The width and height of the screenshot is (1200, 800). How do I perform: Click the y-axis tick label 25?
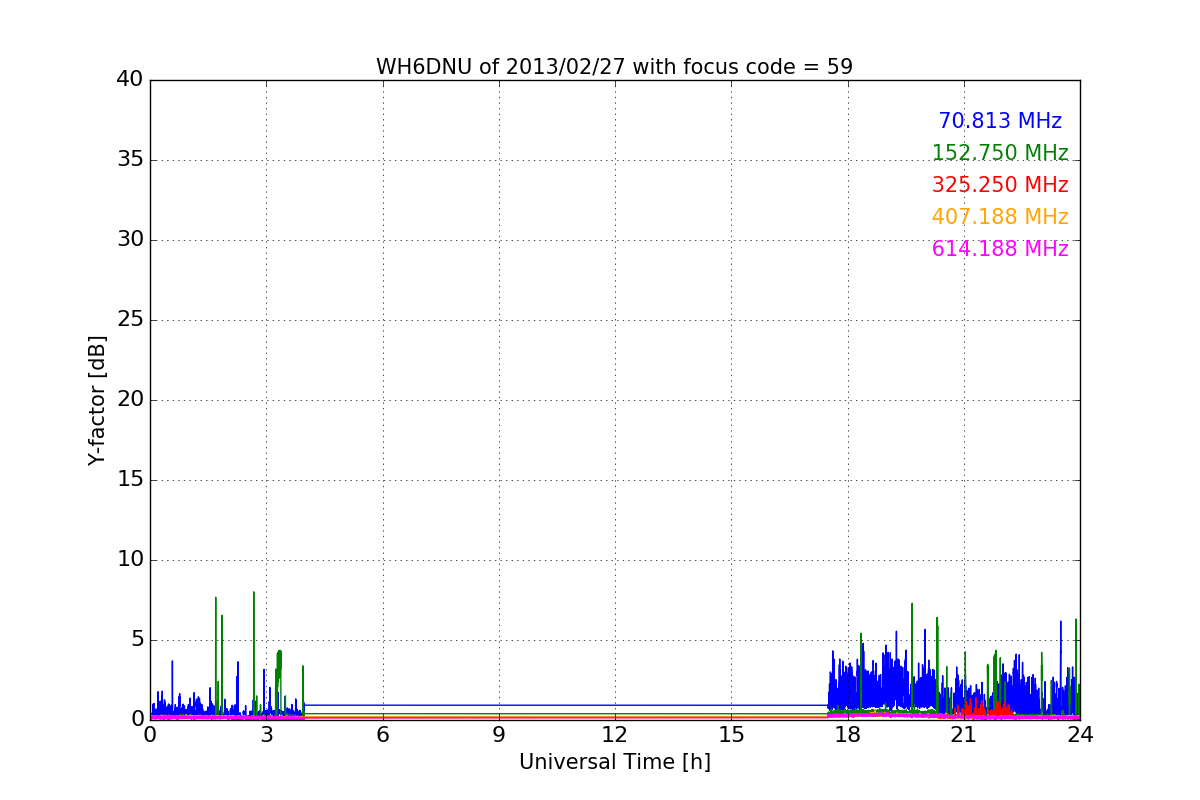(130, 320)
